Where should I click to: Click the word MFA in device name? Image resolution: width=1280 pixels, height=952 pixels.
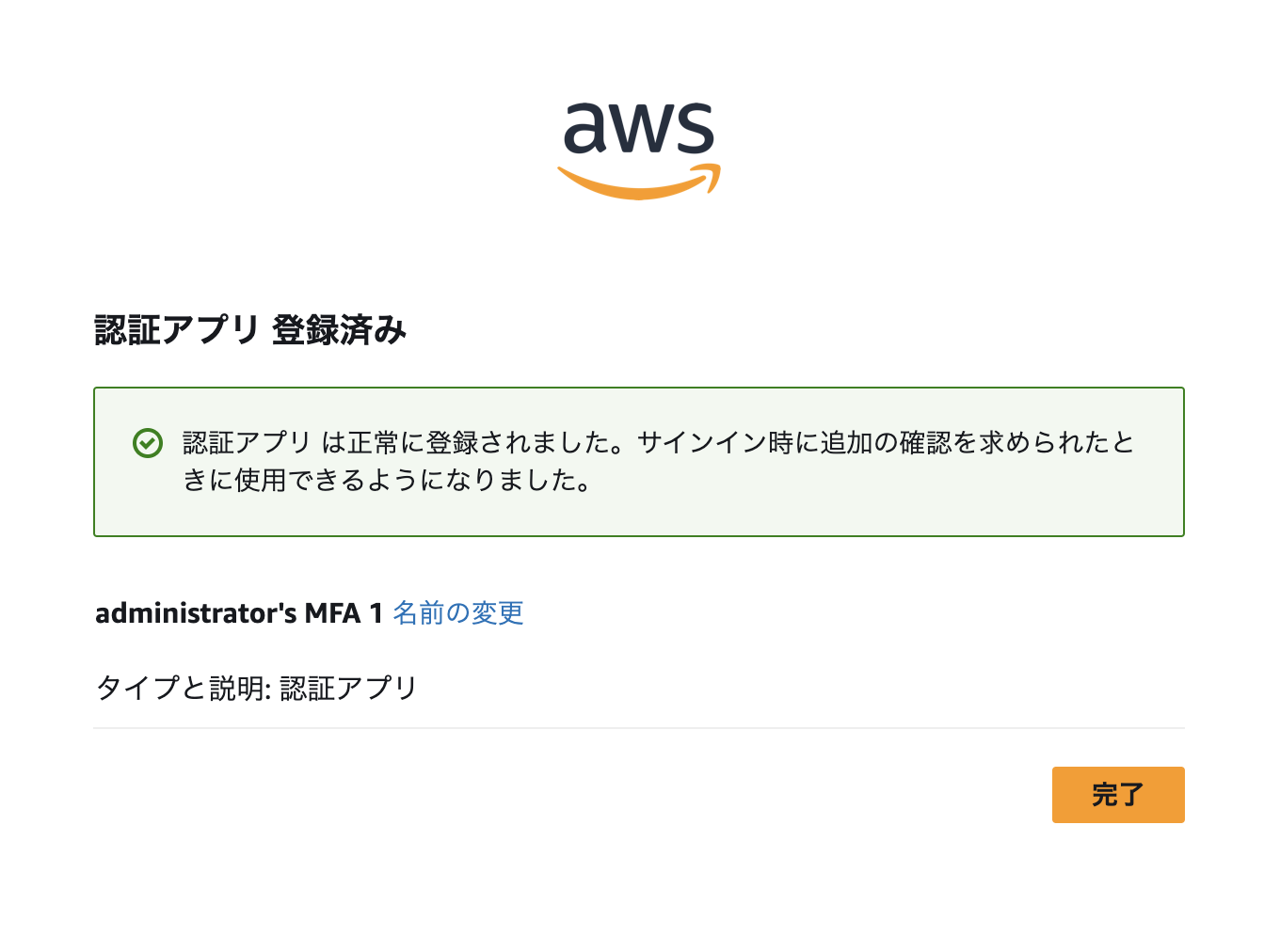pyautogui.click(x=333, y=613)
